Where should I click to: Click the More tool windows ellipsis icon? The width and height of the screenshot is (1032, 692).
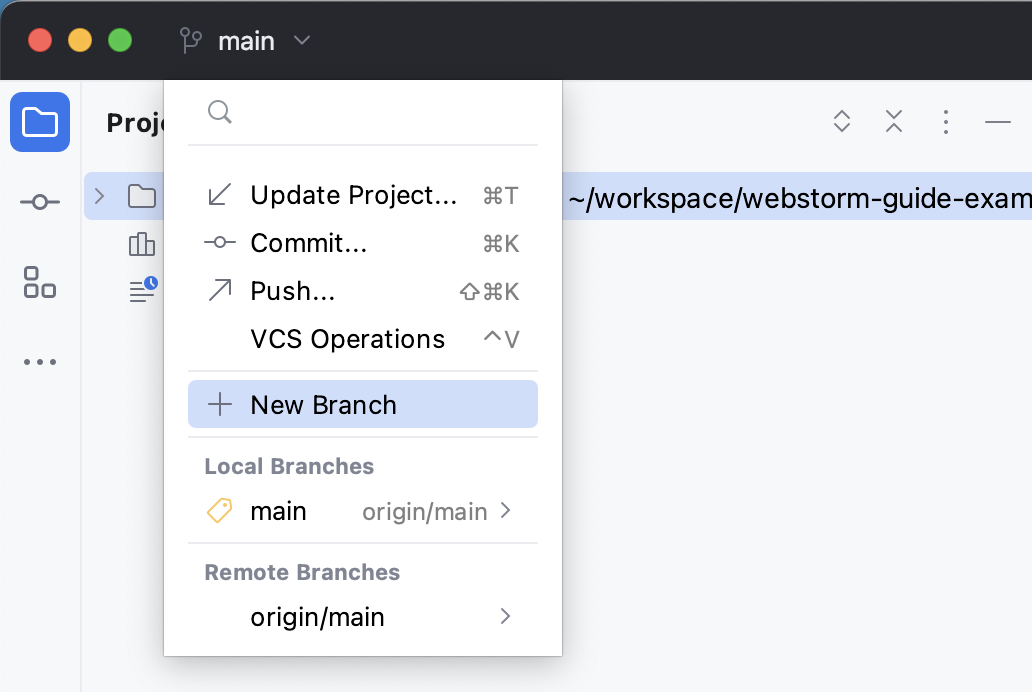[x=39, y=362]
